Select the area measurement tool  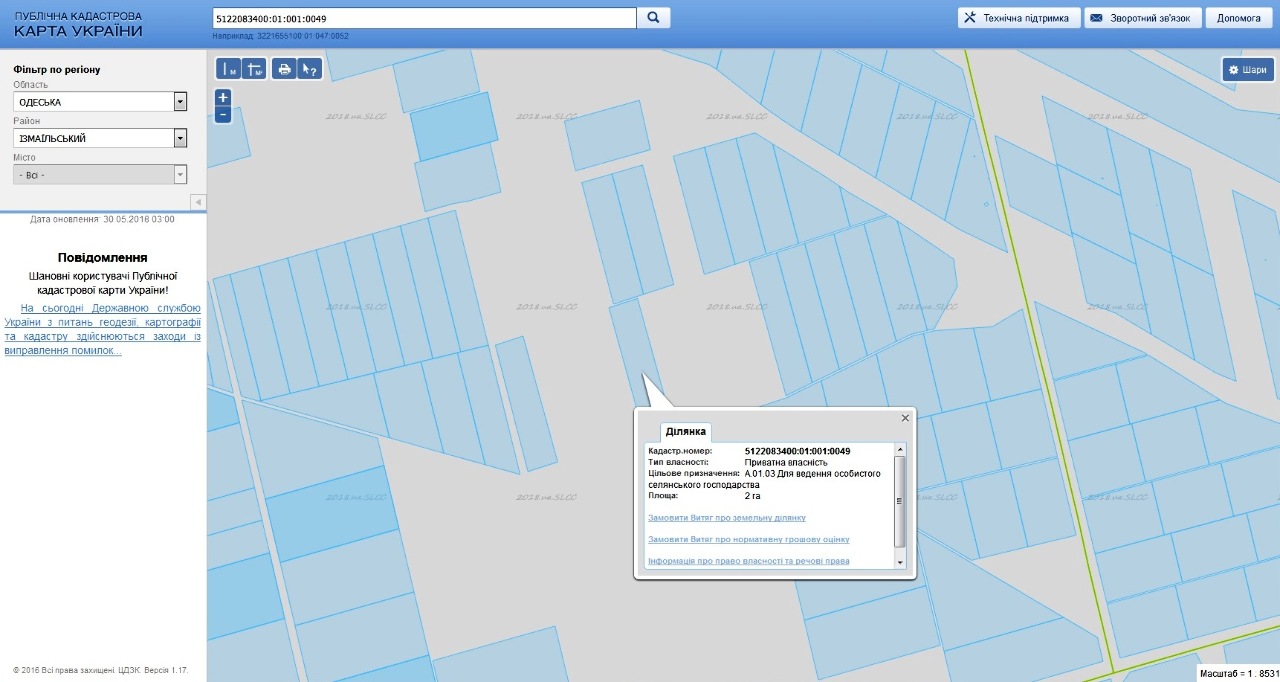(x=254, y=69)
